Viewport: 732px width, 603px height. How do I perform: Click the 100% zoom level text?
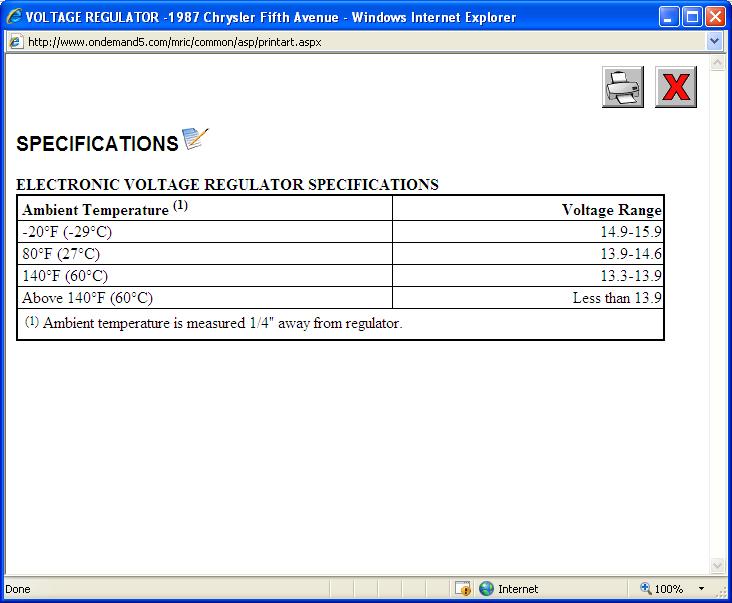click(x=669, y=589)
